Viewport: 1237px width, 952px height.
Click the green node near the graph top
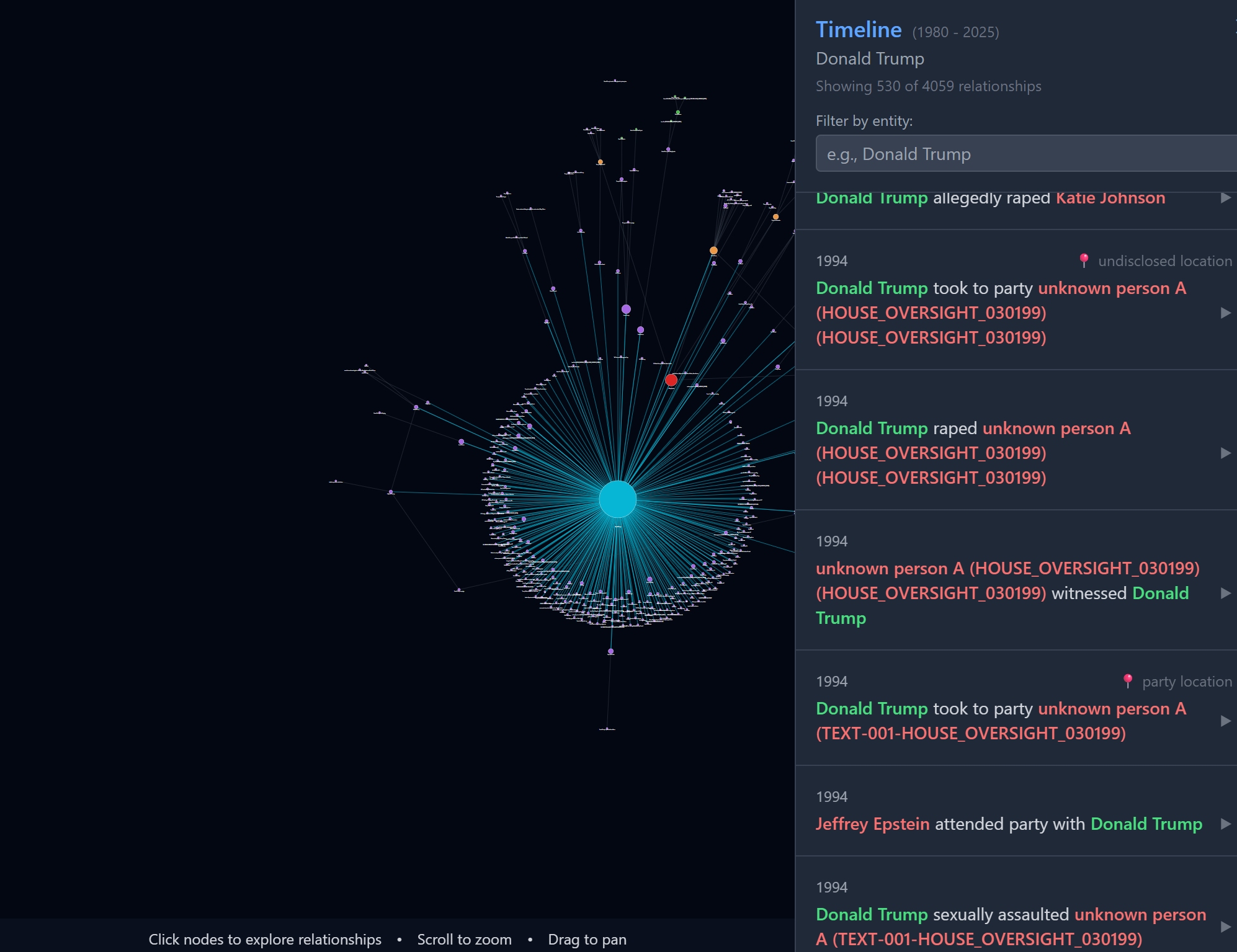(677, 112)
